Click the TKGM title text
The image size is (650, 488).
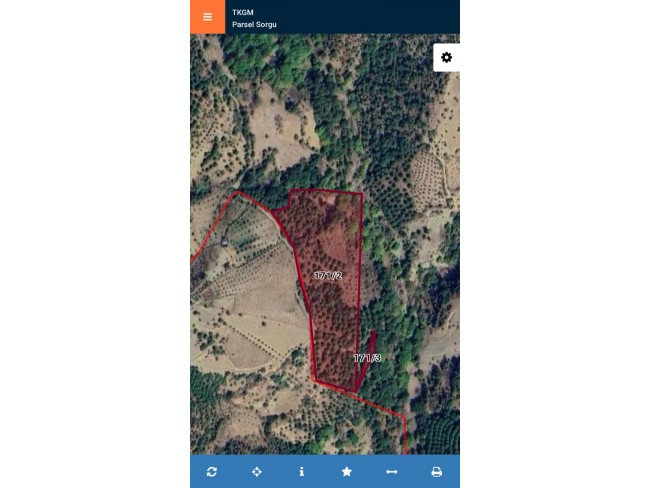tap(243, 12)
